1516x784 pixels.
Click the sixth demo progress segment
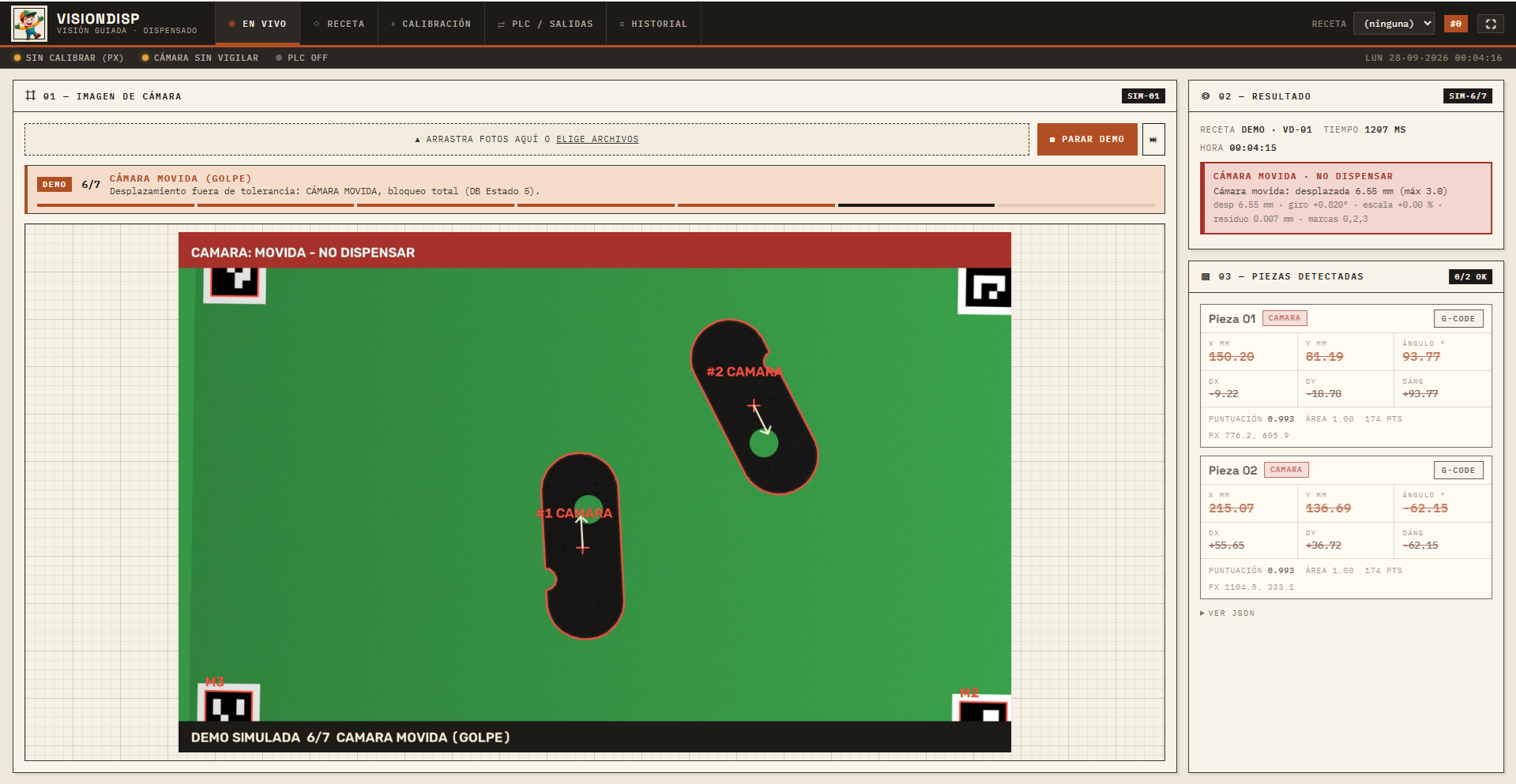(916, 205)
